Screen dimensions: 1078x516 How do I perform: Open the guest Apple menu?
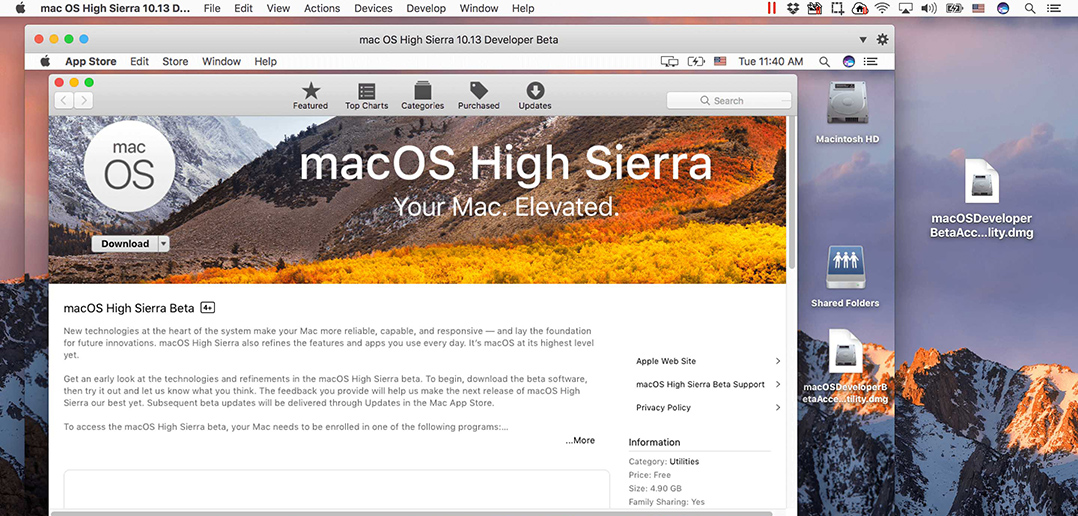click(x=45, y=61)
